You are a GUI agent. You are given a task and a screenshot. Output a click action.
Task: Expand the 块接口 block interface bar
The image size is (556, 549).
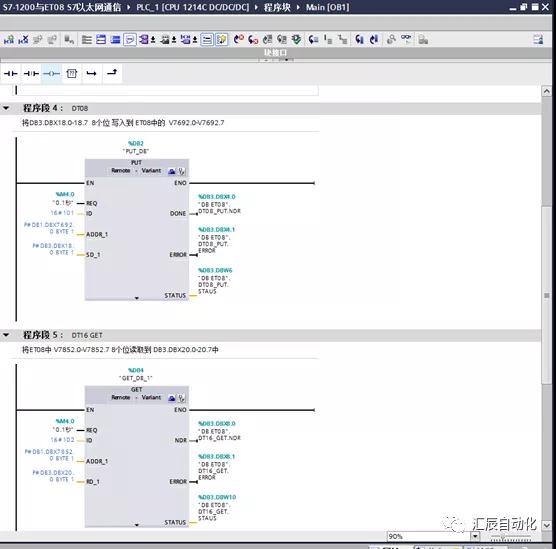tap(276, 52)
